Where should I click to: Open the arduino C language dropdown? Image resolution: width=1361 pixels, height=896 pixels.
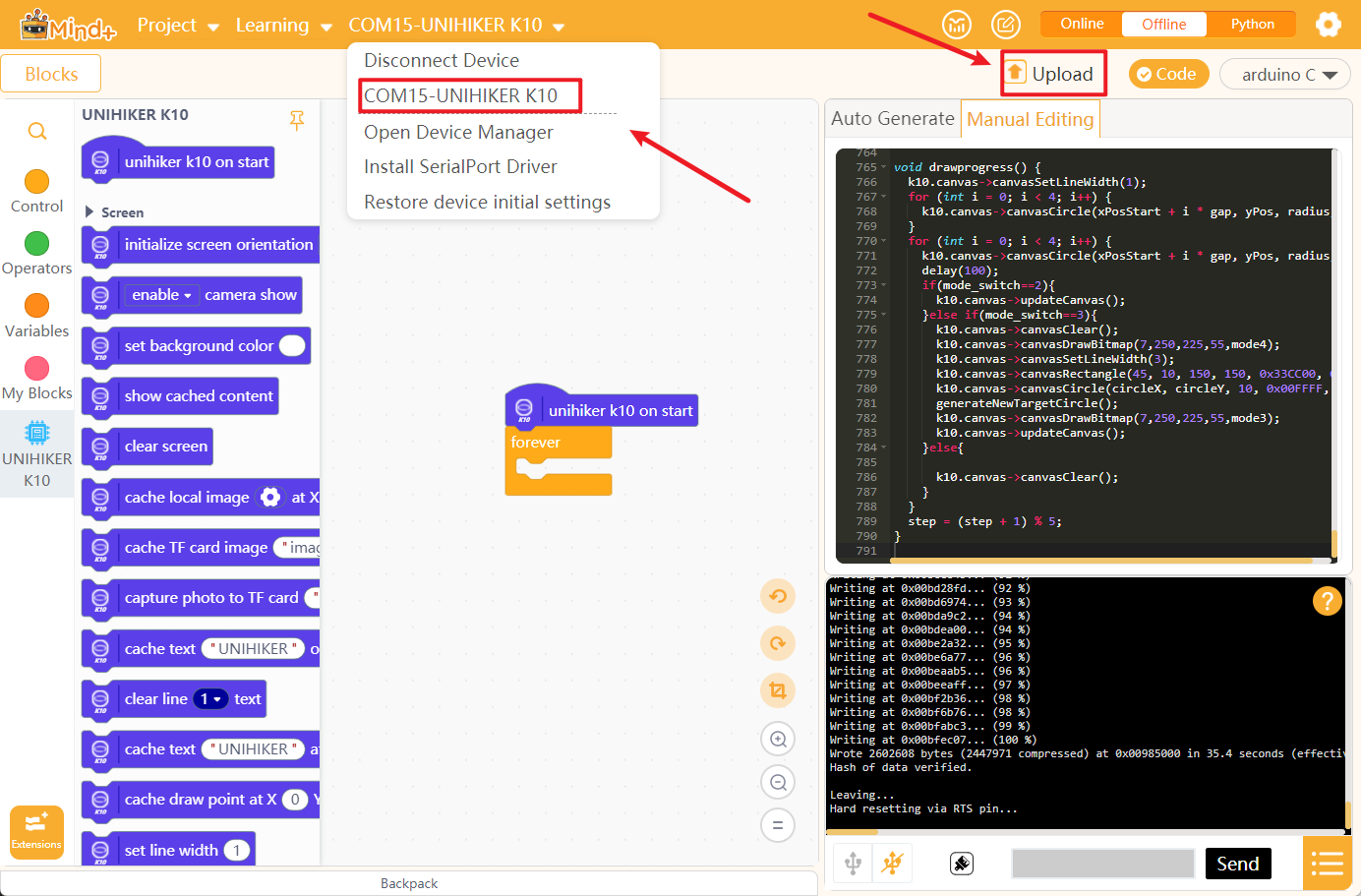(x=1285, y=74)
